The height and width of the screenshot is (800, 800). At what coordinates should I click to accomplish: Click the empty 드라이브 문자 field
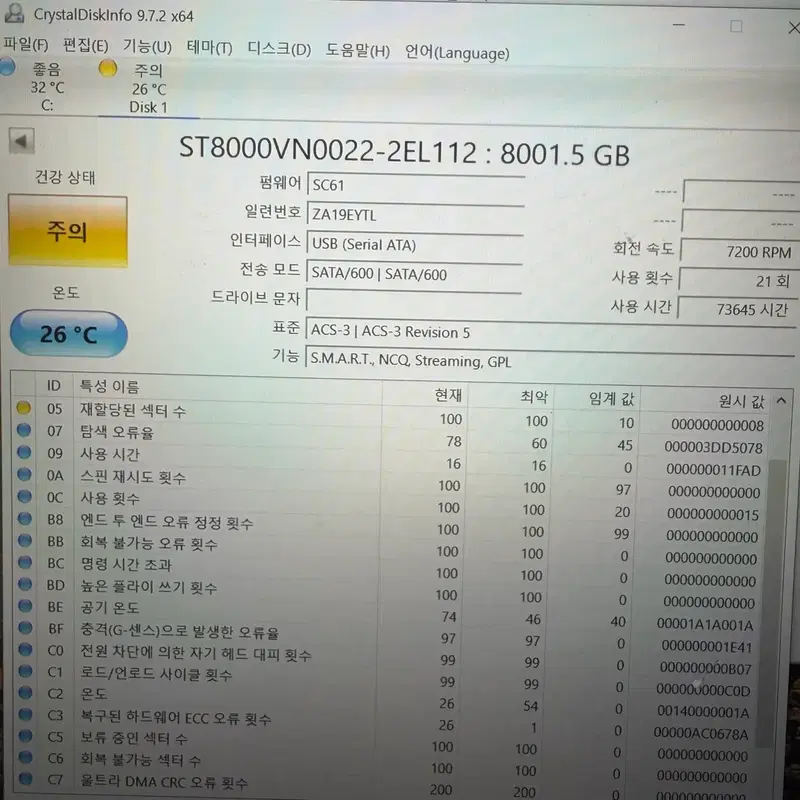pos(413,301)
